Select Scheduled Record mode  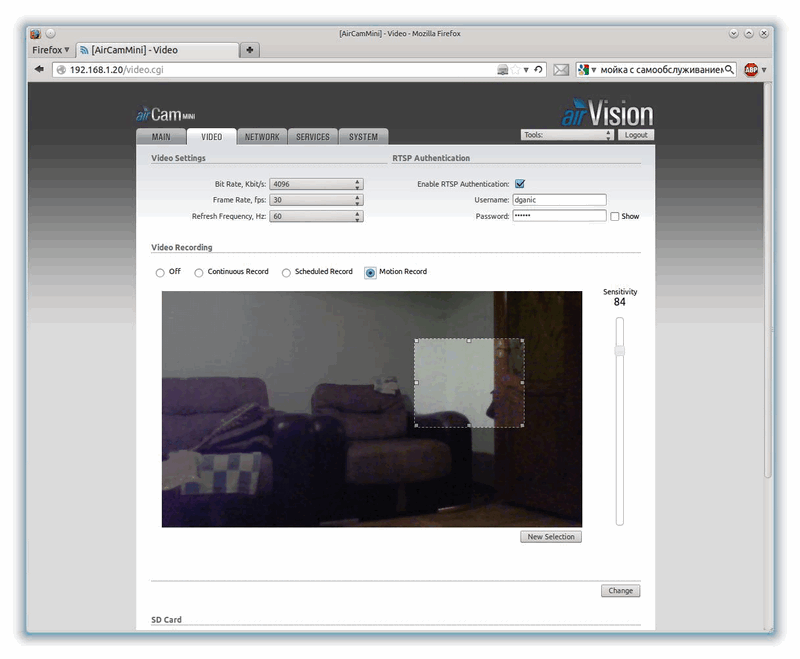tap(286, 273)
